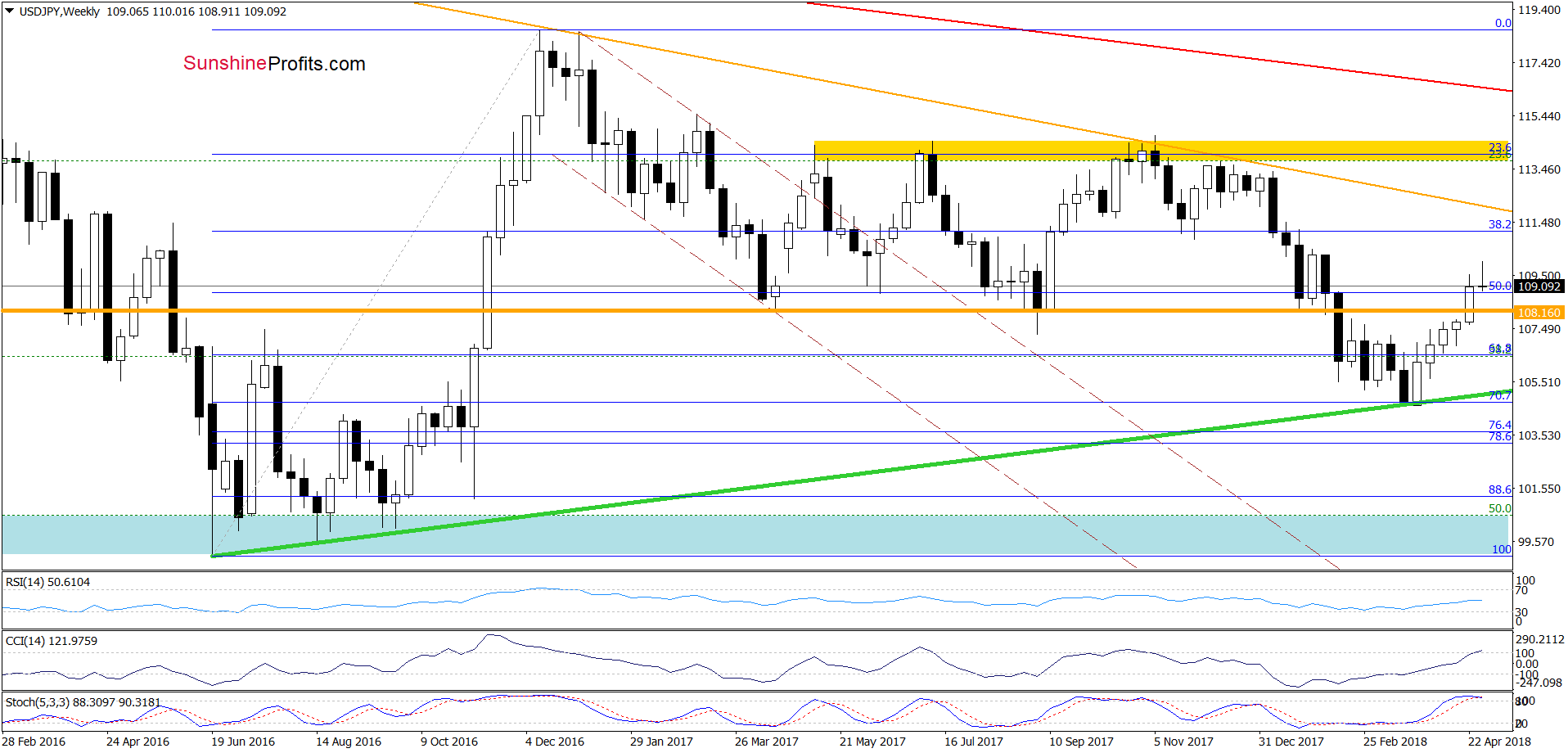Select the Stoch(5,3,3) 88.3097 90.3181 label
The image size is (1568, 753).
tap(83, 702)
